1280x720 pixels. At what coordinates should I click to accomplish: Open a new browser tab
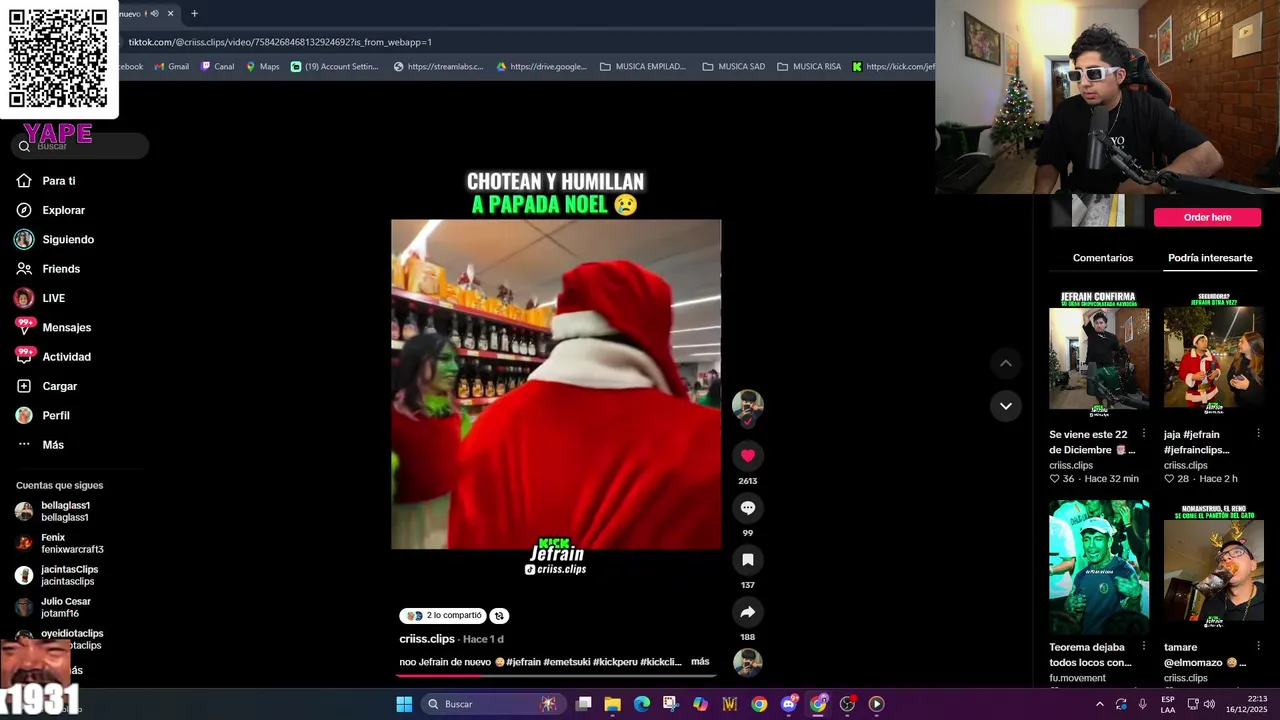tap(194, 13)
